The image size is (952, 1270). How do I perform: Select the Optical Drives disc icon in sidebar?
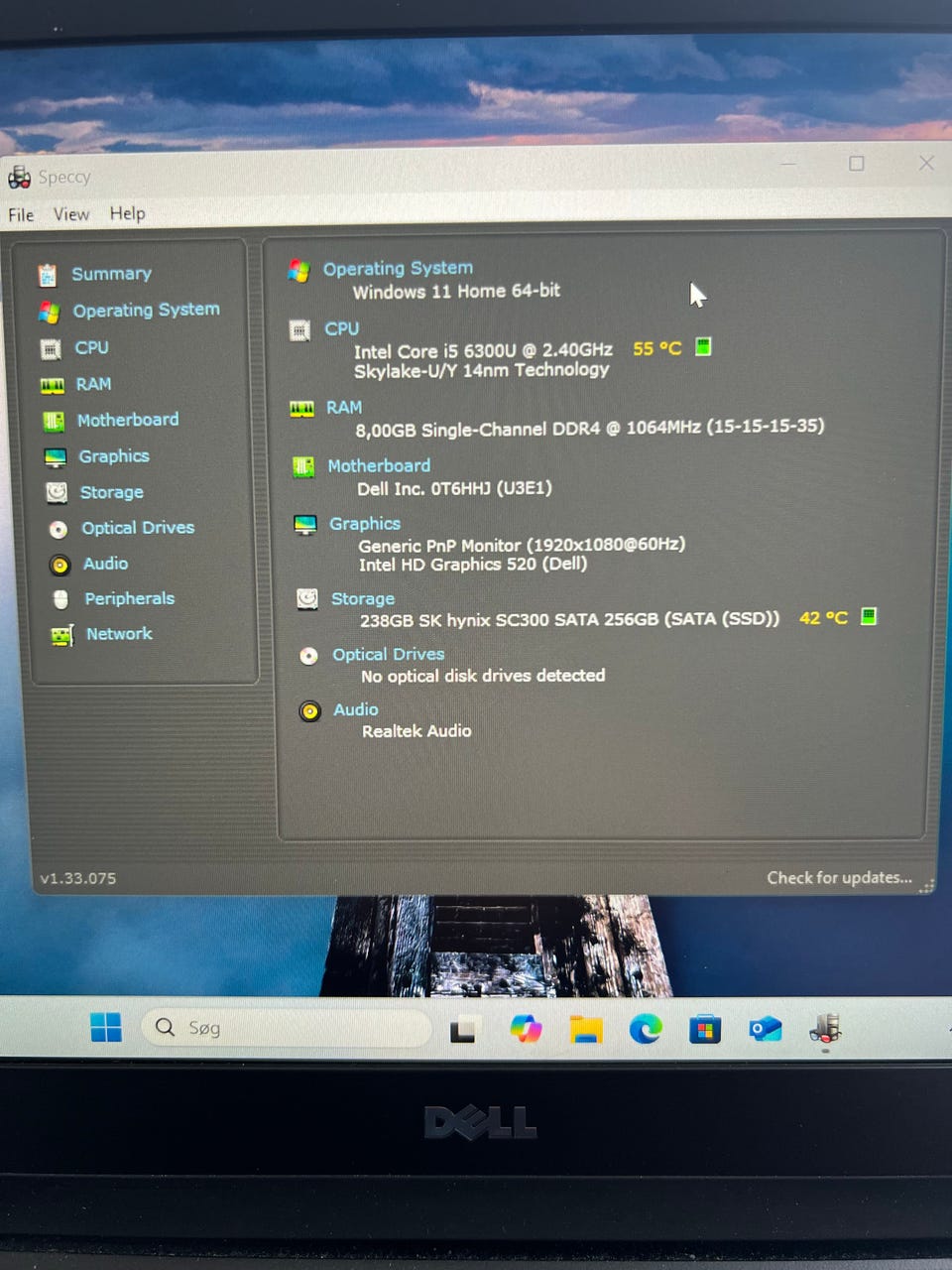[x=59, y=529]
